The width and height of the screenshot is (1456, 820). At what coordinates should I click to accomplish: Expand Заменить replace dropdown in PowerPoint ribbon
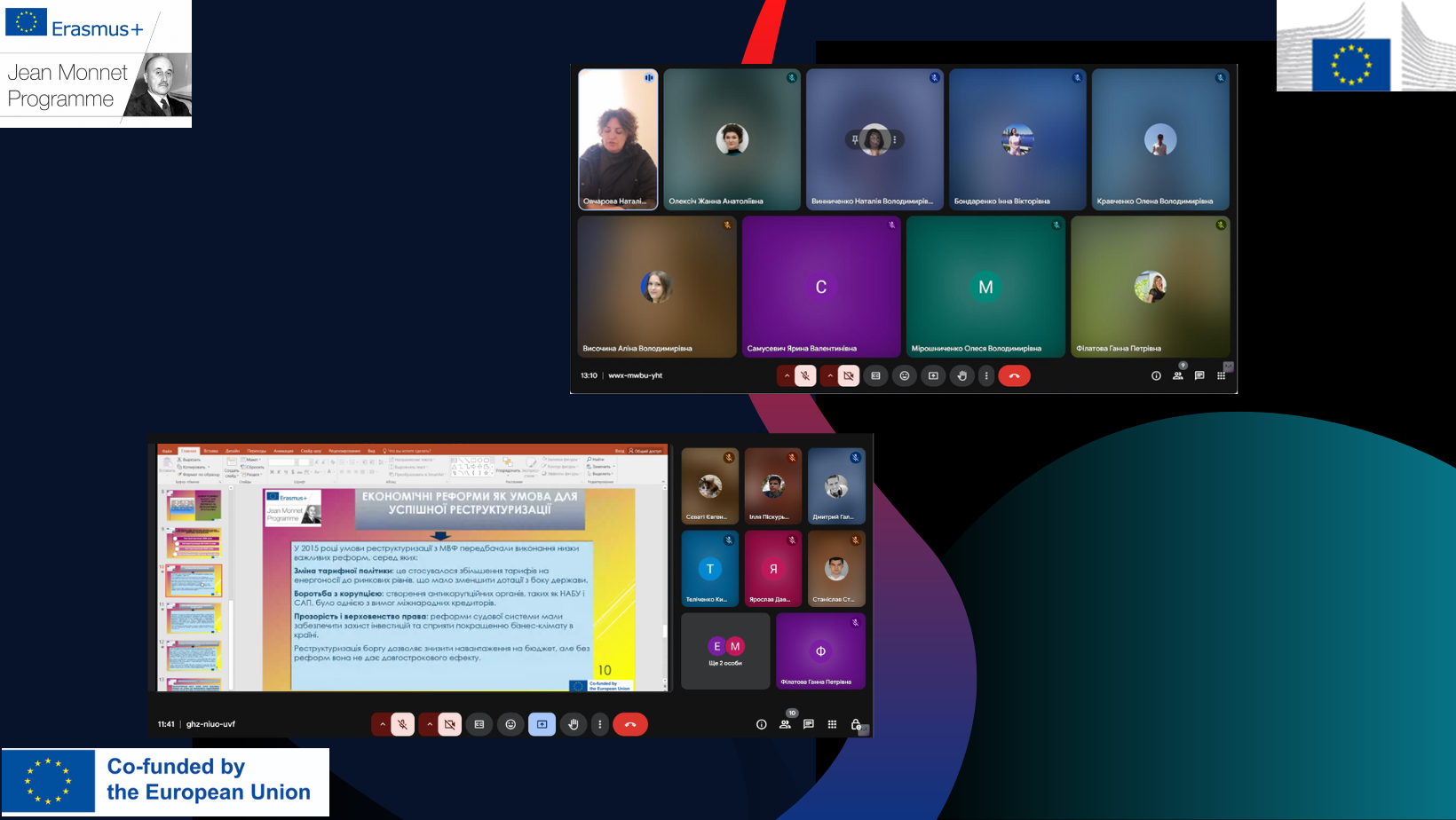(600, 467)
